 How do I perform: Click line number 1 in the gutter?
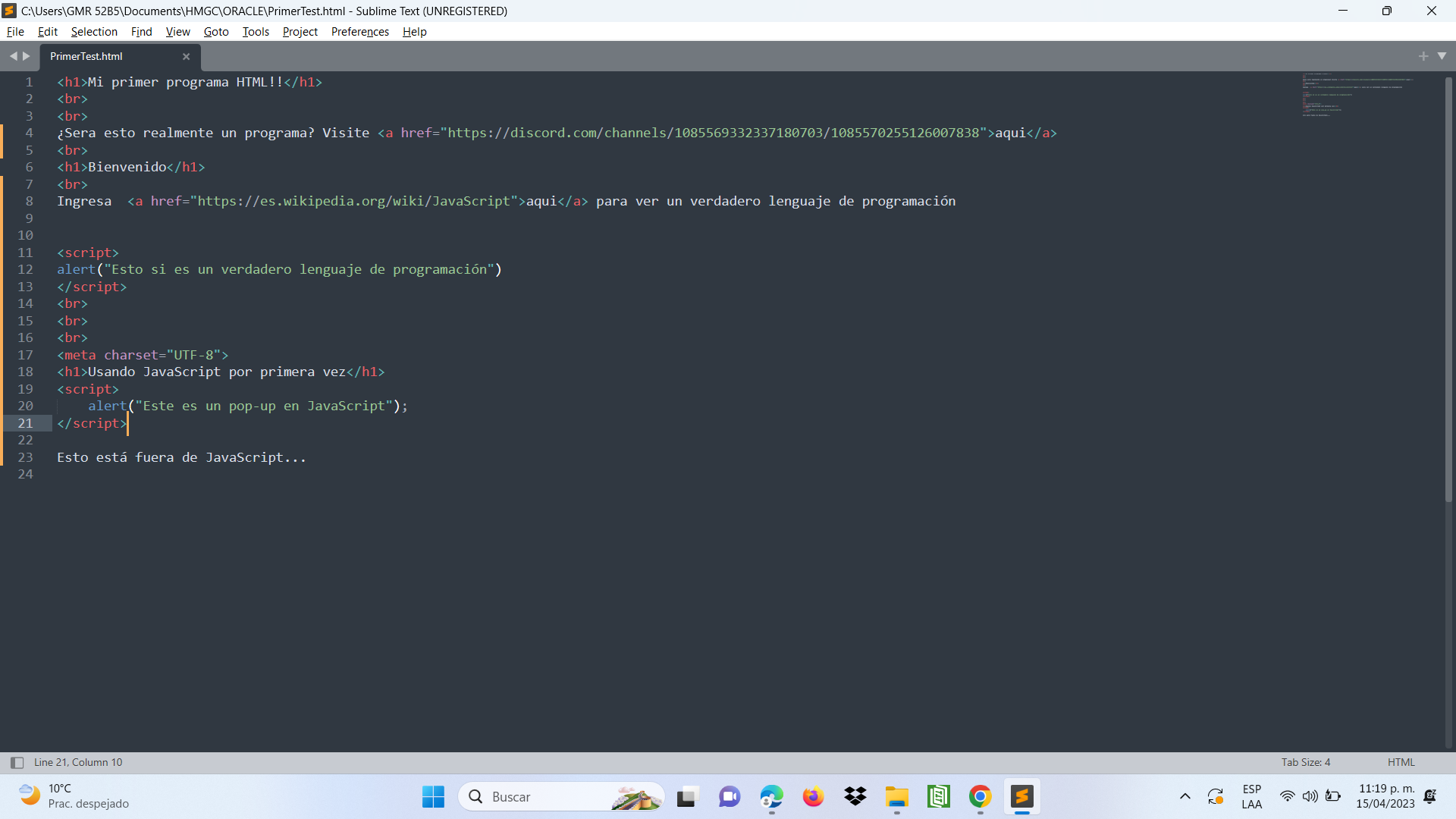click(x=29, y=82)
